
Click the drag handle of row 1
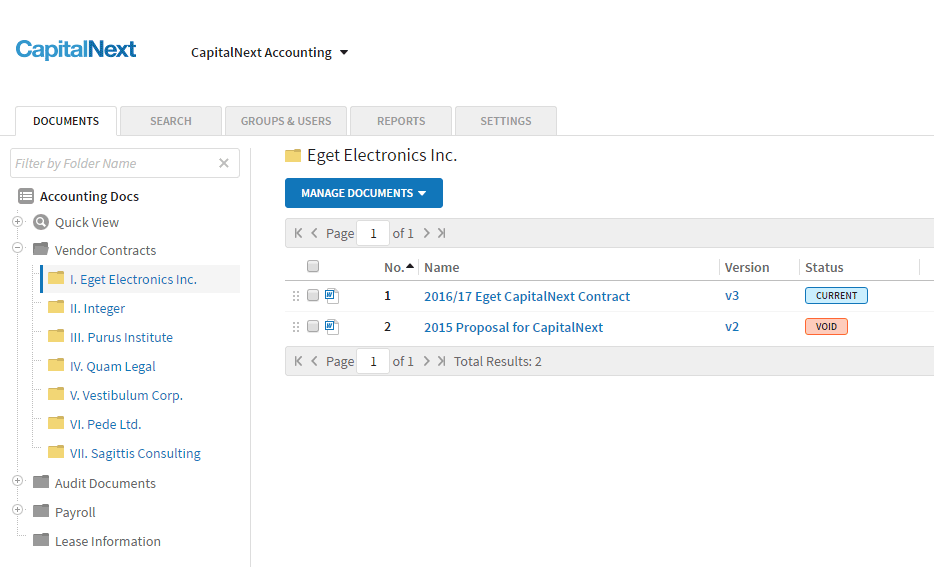click(x=295, y=296)
